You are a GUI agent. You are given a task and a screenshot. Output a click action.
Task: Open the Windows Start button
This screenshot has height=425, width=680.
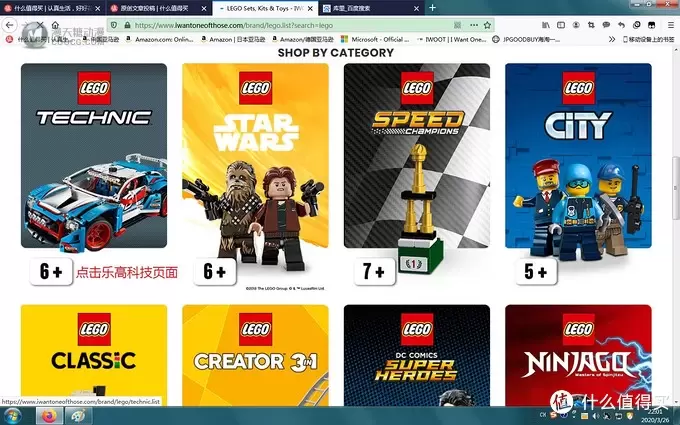(13, 416)
